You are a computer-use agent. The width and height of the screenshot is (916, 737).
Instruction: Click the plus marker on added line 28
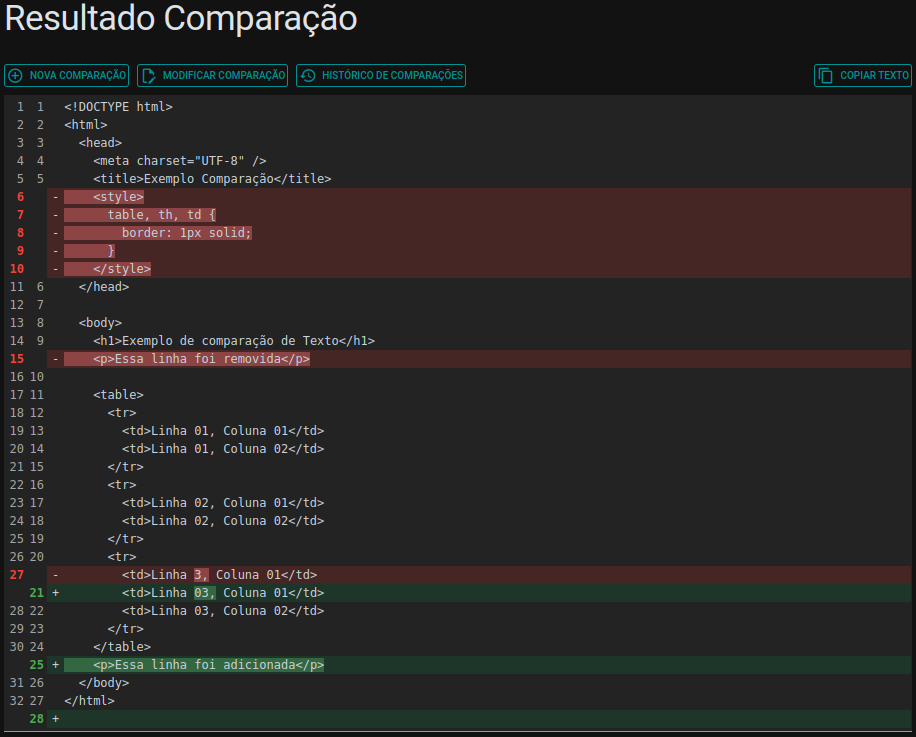click(56, 719)
